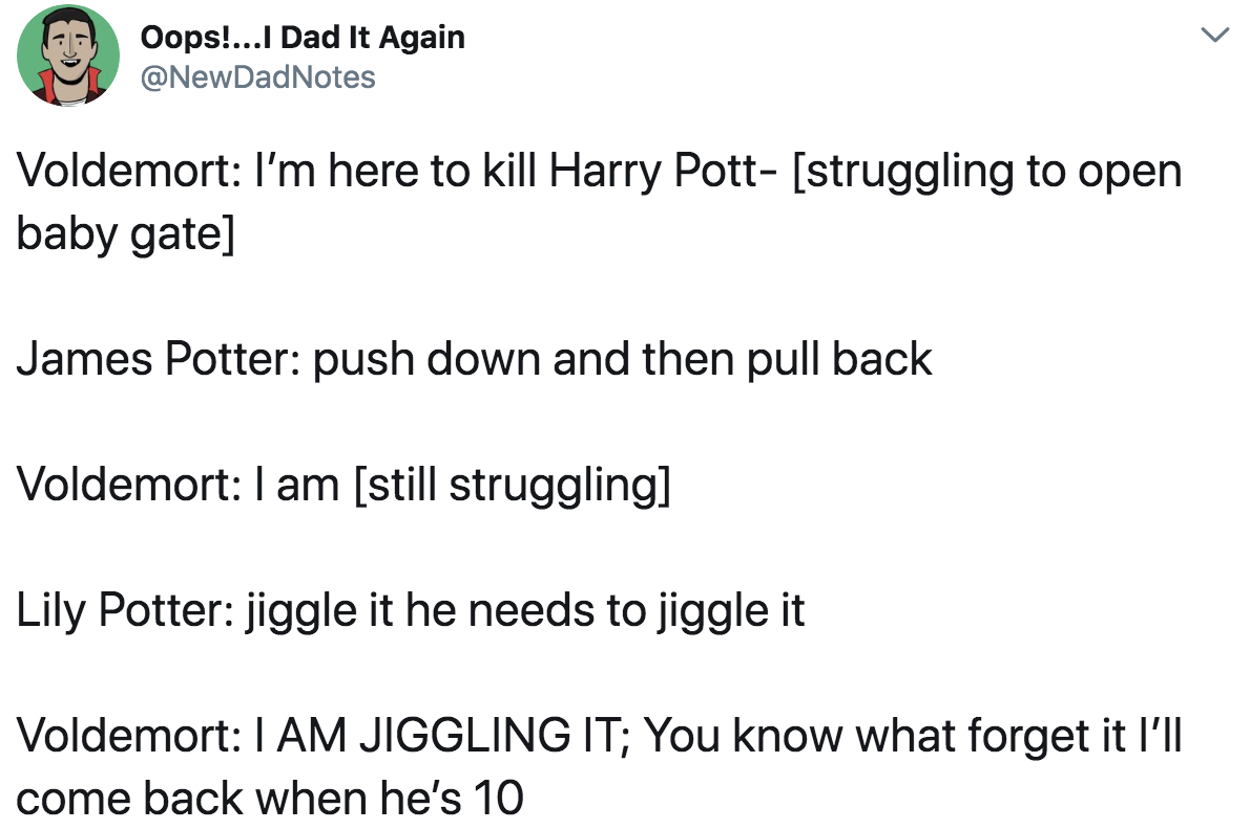Click the word "Again" in the display name
1250x830 pixels.
pos(423,38)
